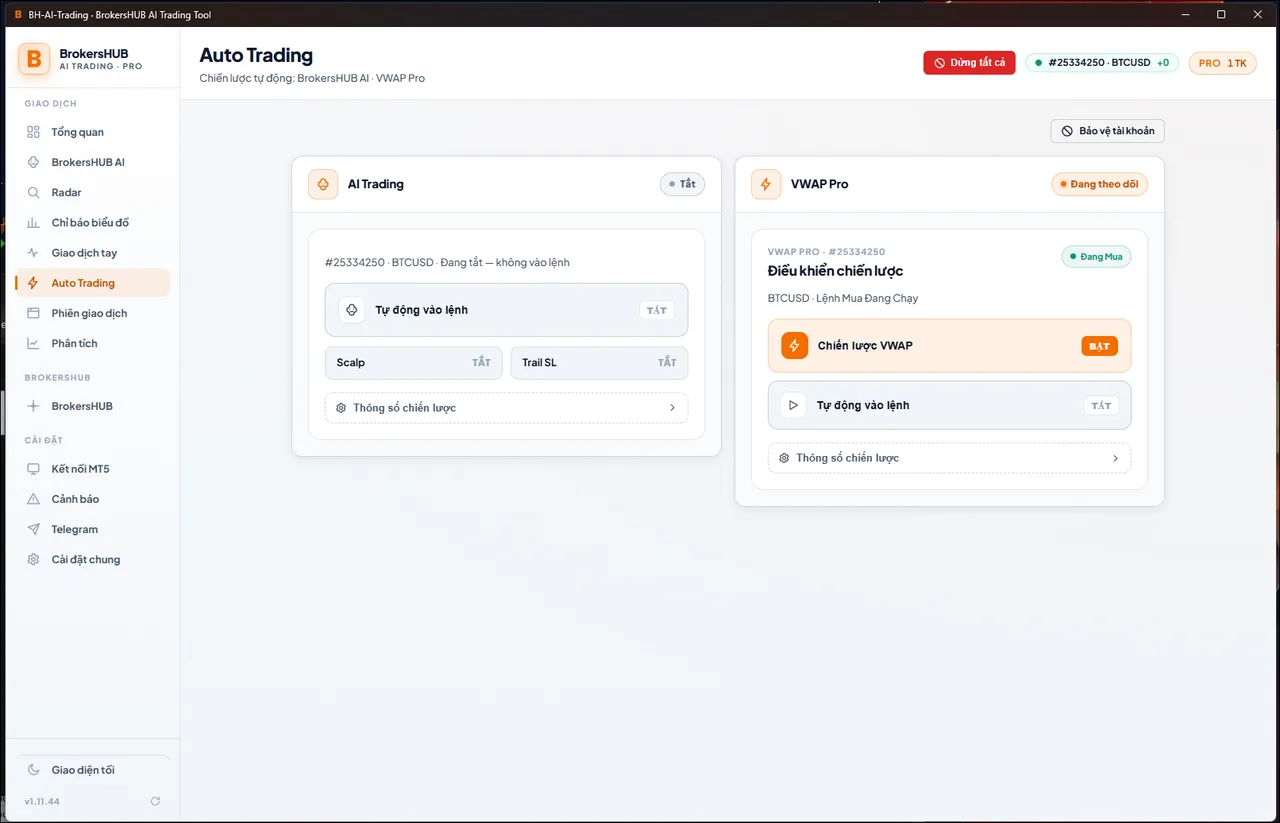
Task: Open Cảnh báo settings
Action: click(92, 499)
